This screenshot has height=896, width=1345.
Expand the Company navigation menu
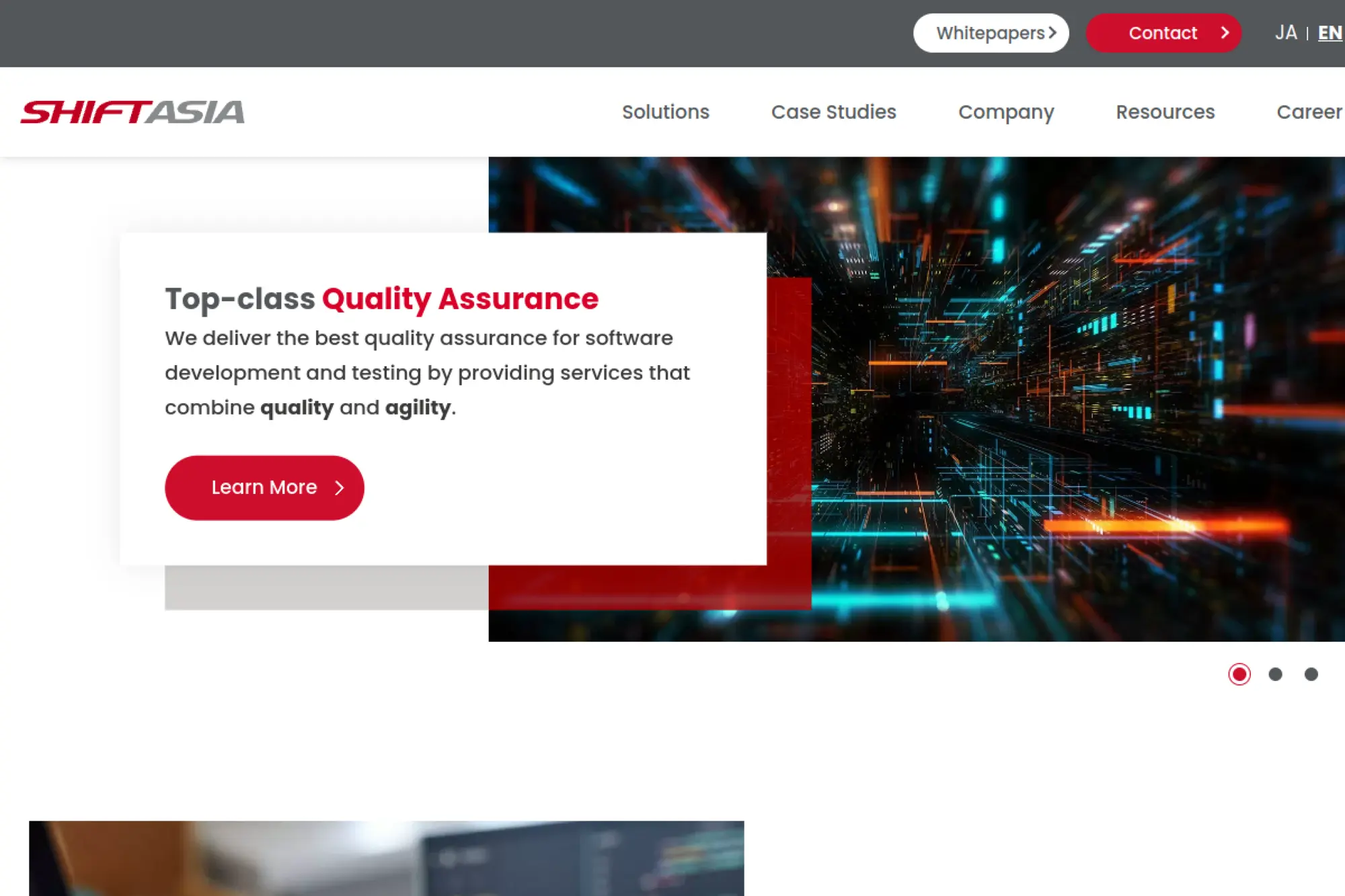click(1005, 112)
